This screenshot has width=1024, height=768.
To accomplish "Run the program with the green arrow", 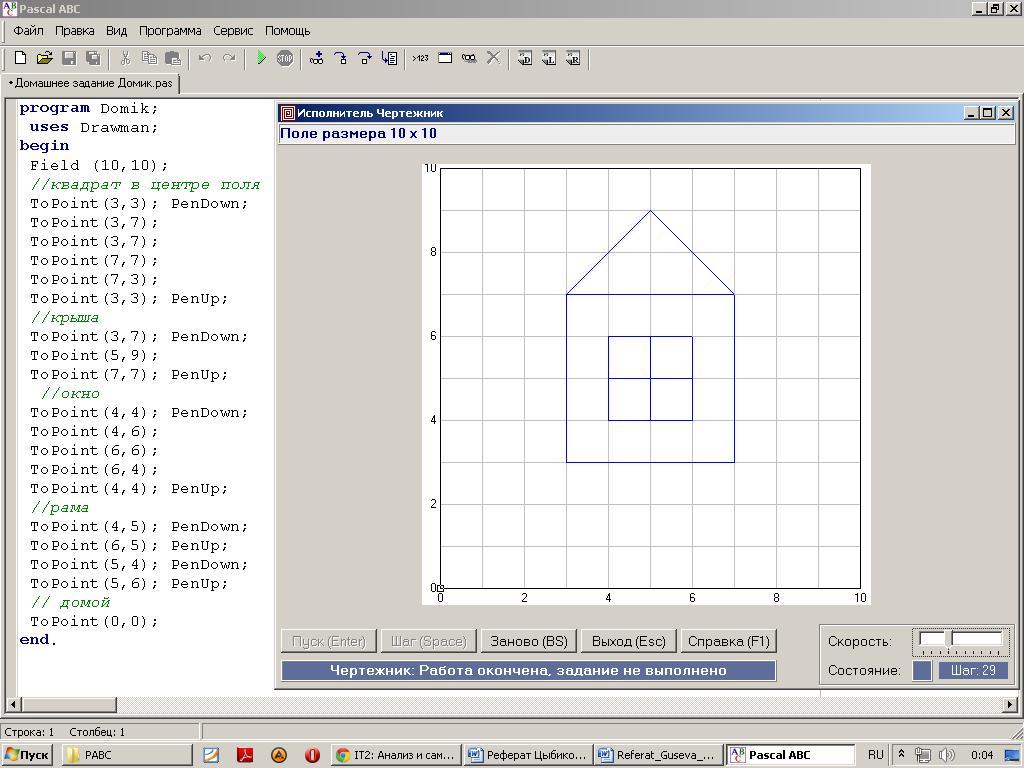I will [x=261, y=58].
